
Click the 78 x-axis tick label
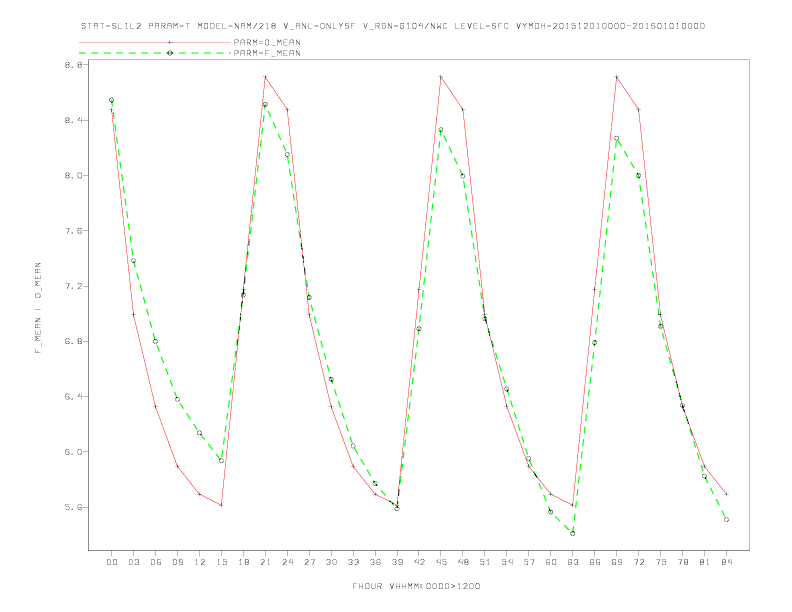click(x=682, y=562)
